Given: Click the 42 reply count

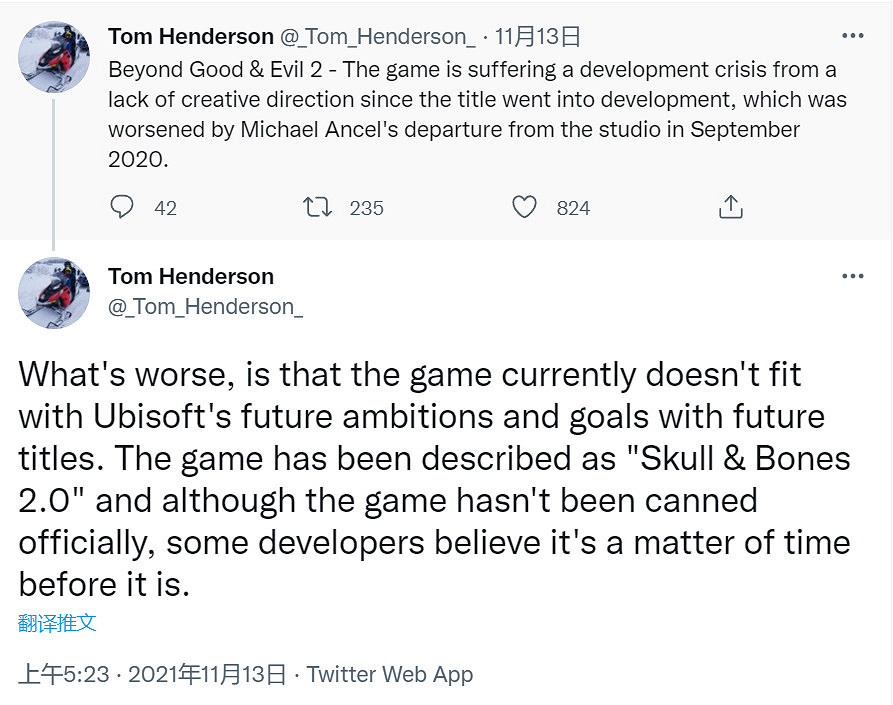Looking at the screenshot, I should [x=165, y=208].
